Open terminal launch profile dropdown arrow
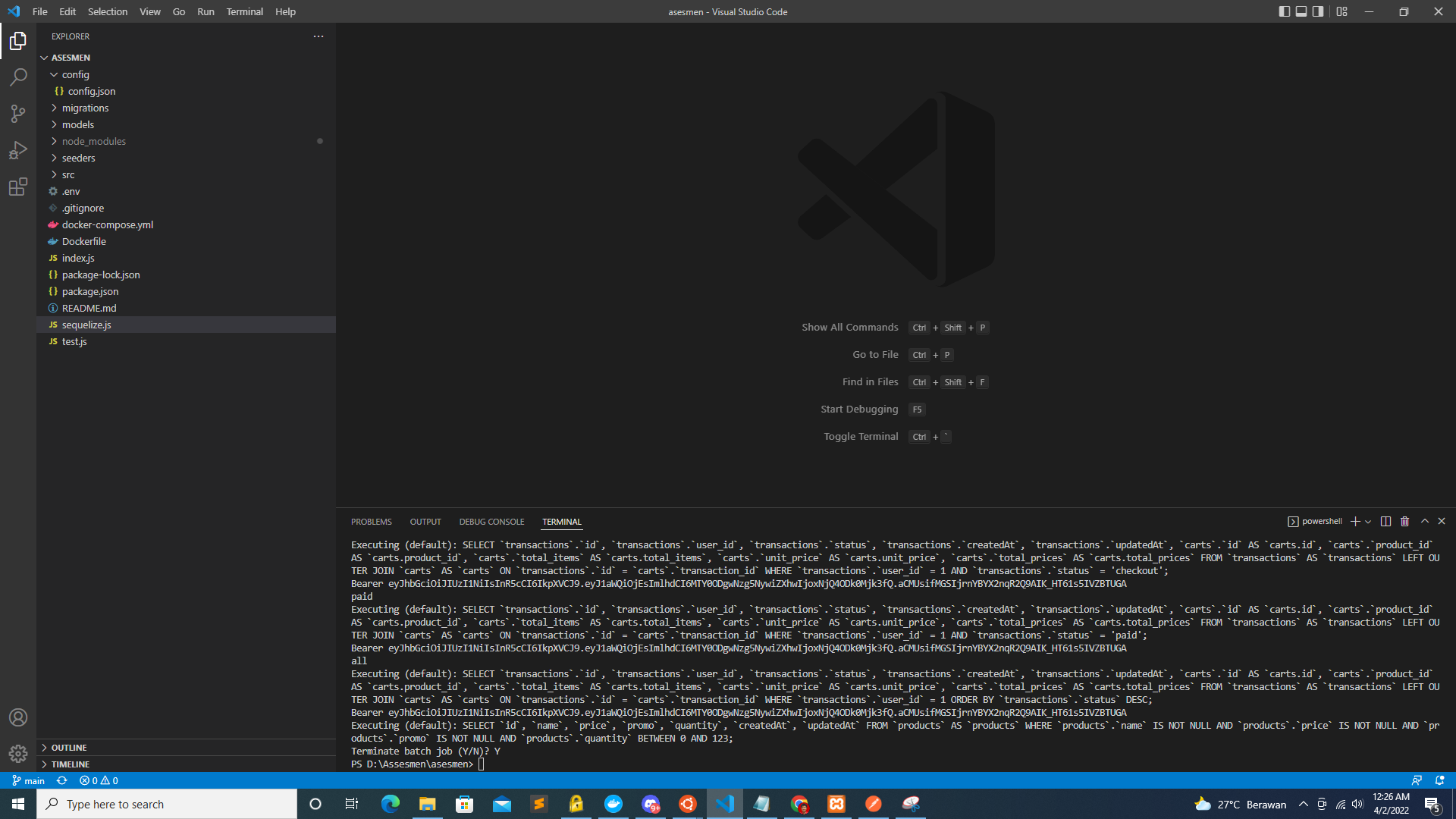The image size is (1456, 819). tap(1368, 522)
